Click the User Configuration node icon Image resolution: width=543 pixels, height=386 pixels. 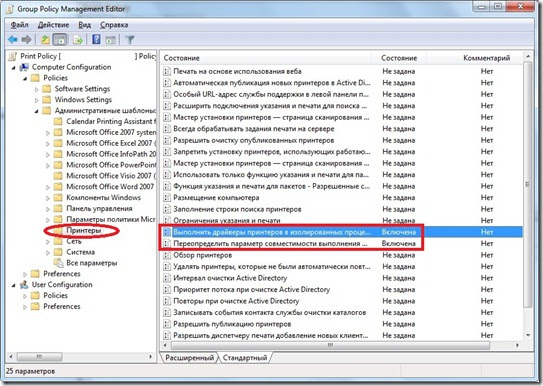pyautogui.click(x=24, y=285)
